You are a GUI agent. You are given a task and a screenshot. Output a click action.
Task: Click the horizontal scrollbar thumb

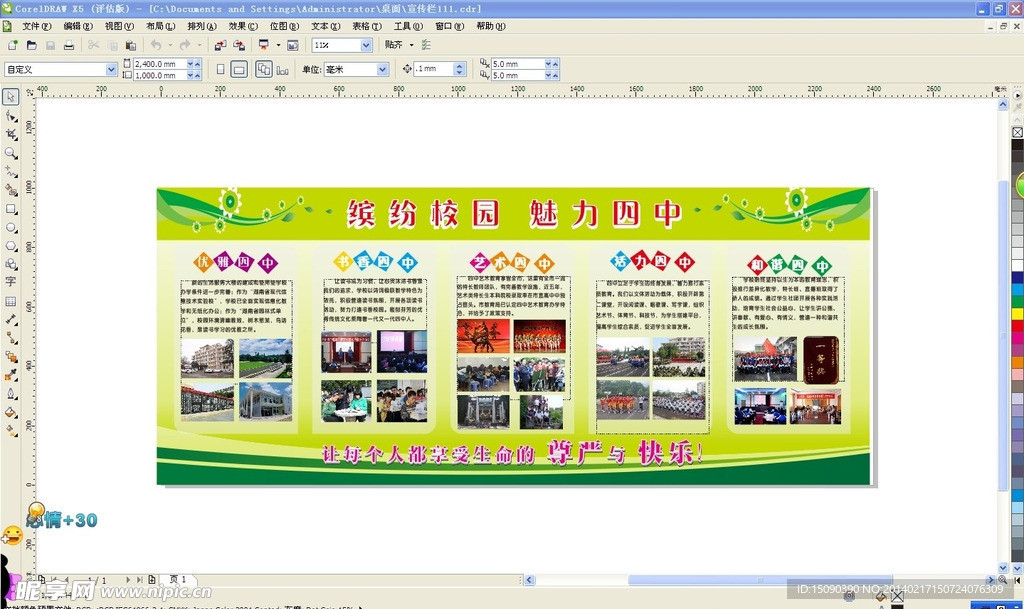760,580
